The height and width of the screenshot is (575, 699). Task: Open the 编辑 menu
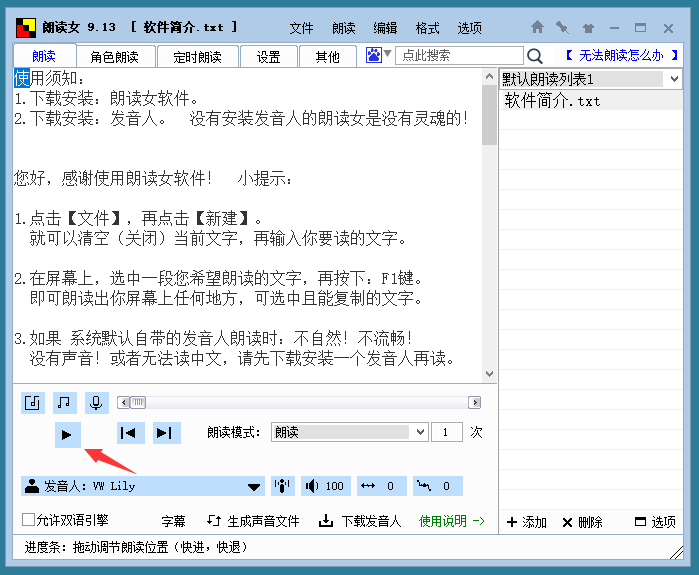click(x=385, y=29)
